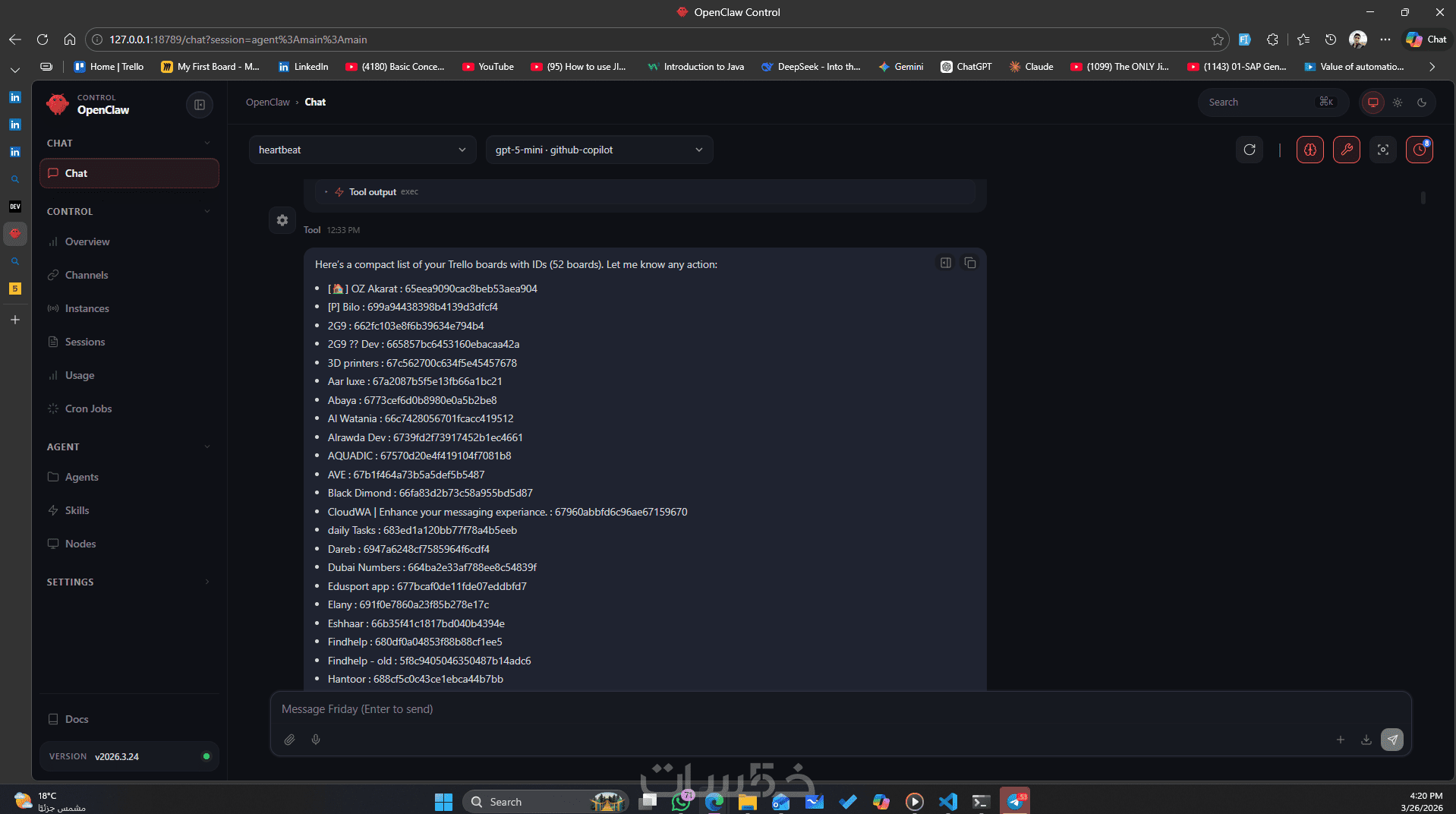Open the Home | Trello bookmark
The image size is (1456, 814).
(x=109, y=67)
